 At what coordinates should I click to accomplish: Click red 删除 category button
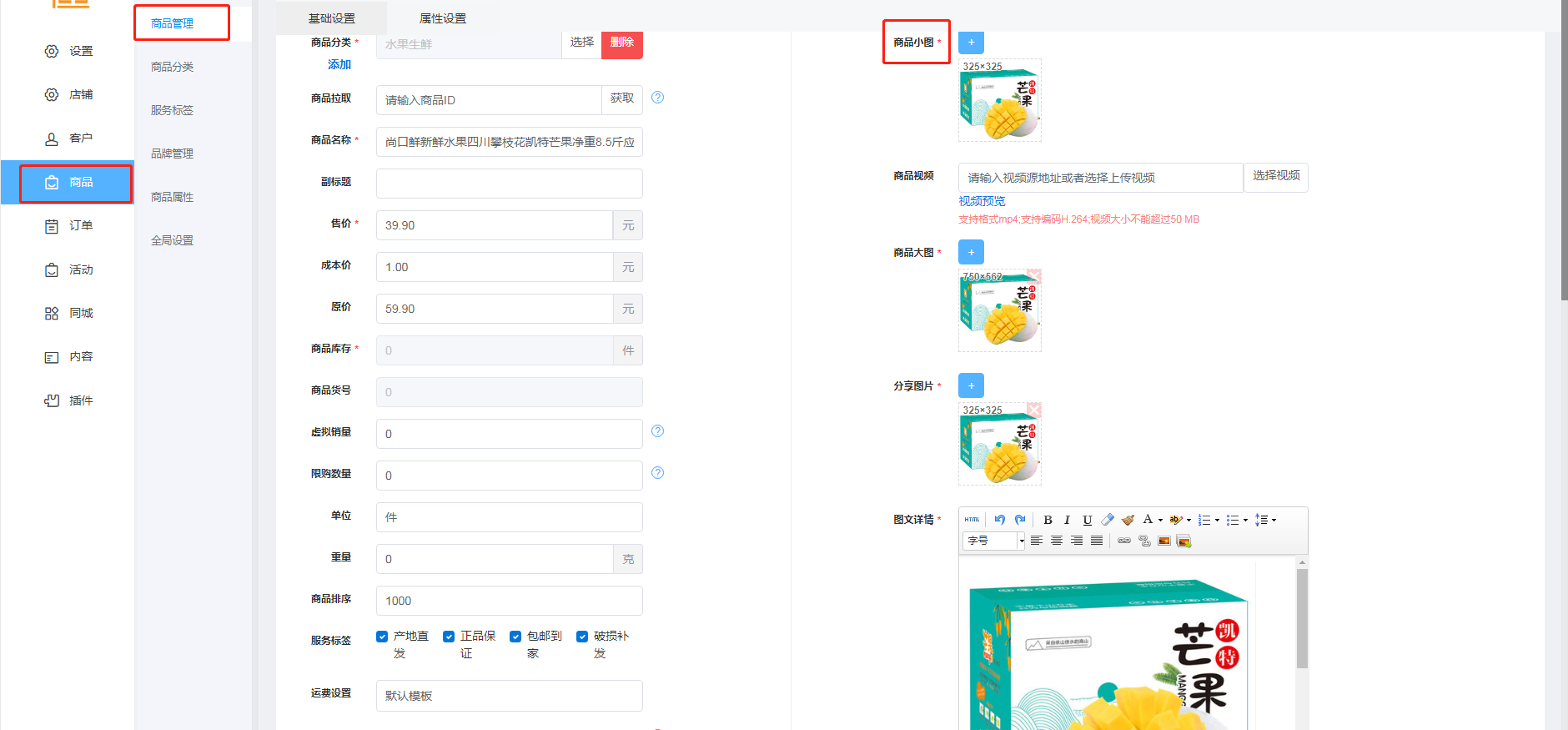(622, 43)
